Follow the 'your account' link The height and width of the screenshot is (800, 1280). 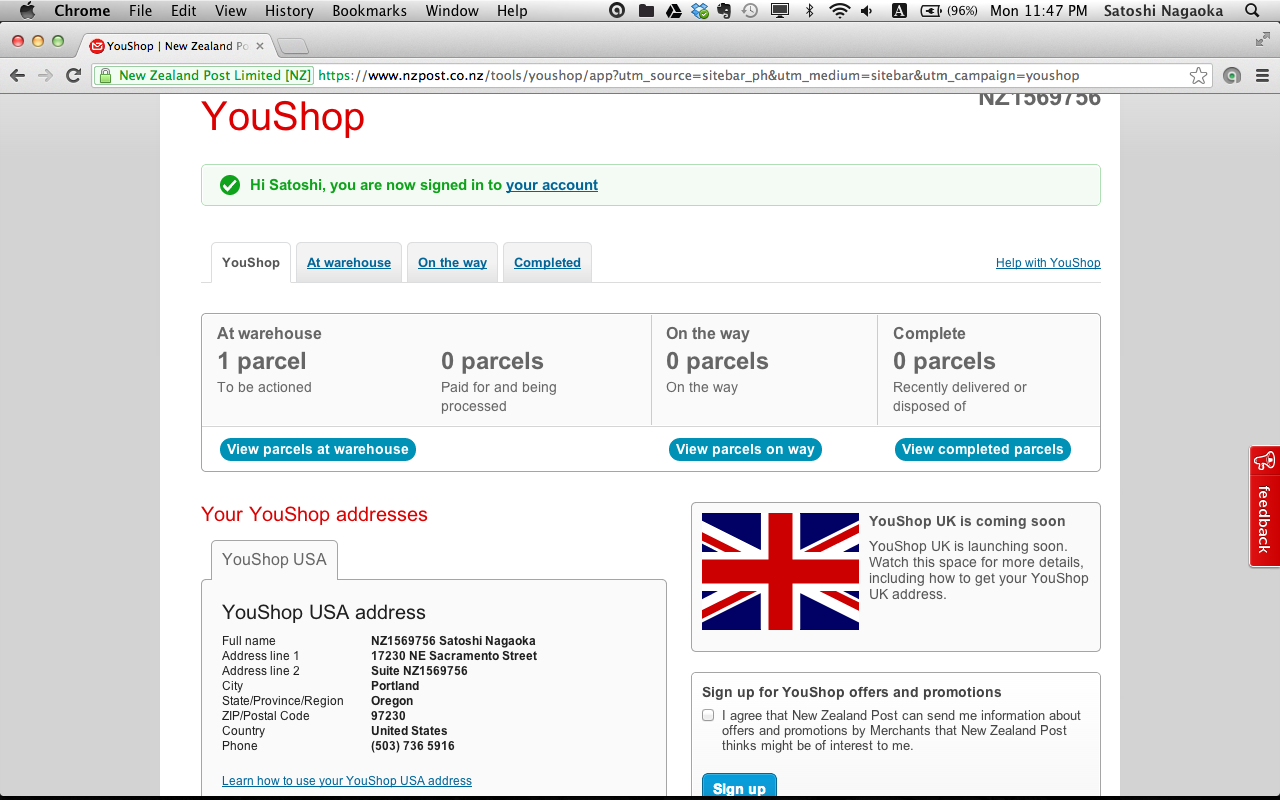click(x=552, y=185)
